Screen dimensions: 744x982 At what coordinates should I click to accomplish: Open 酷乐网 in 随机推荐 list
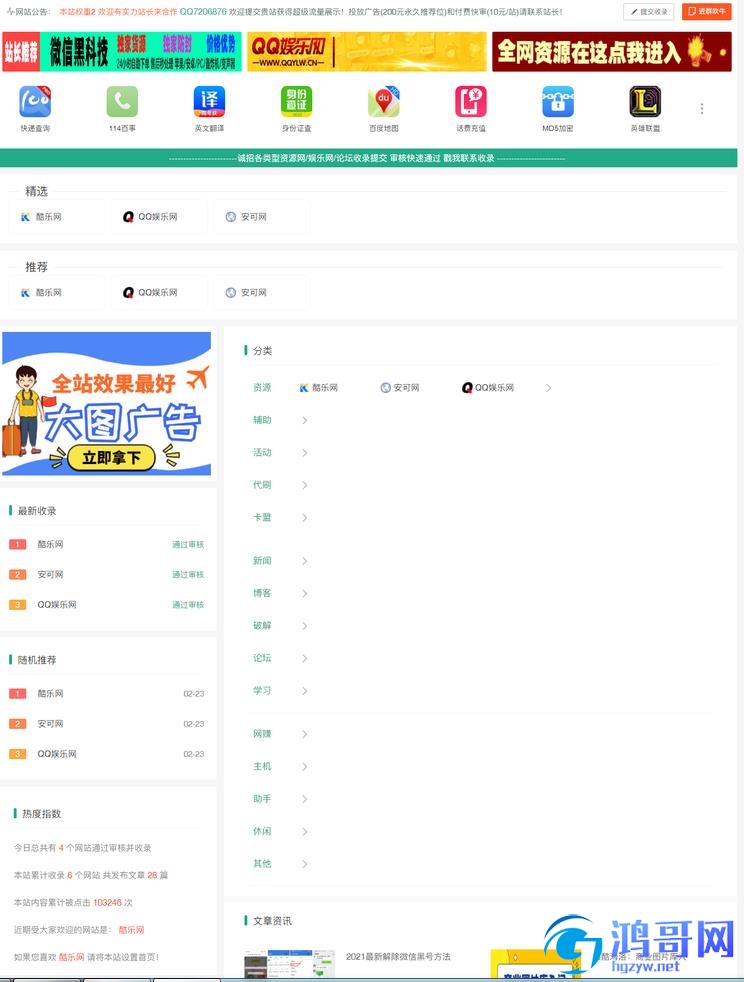coord(50,693)
